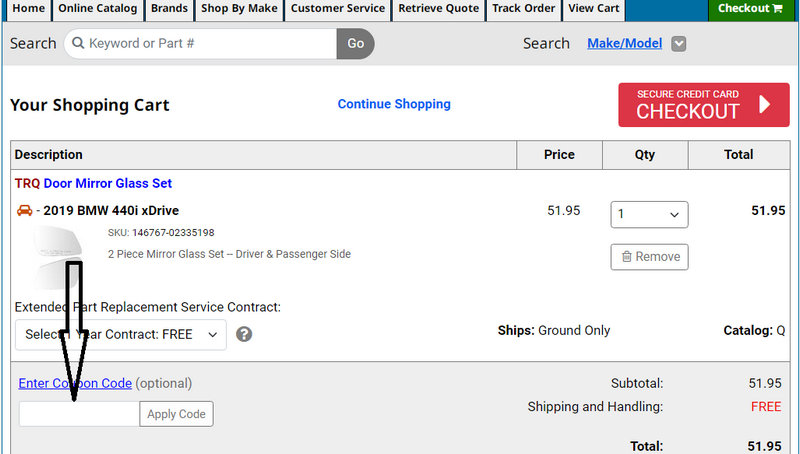The height and width of the screenshot is (454, 800).
Task: Open the Brands tab
Action: (x=169, y=9)
